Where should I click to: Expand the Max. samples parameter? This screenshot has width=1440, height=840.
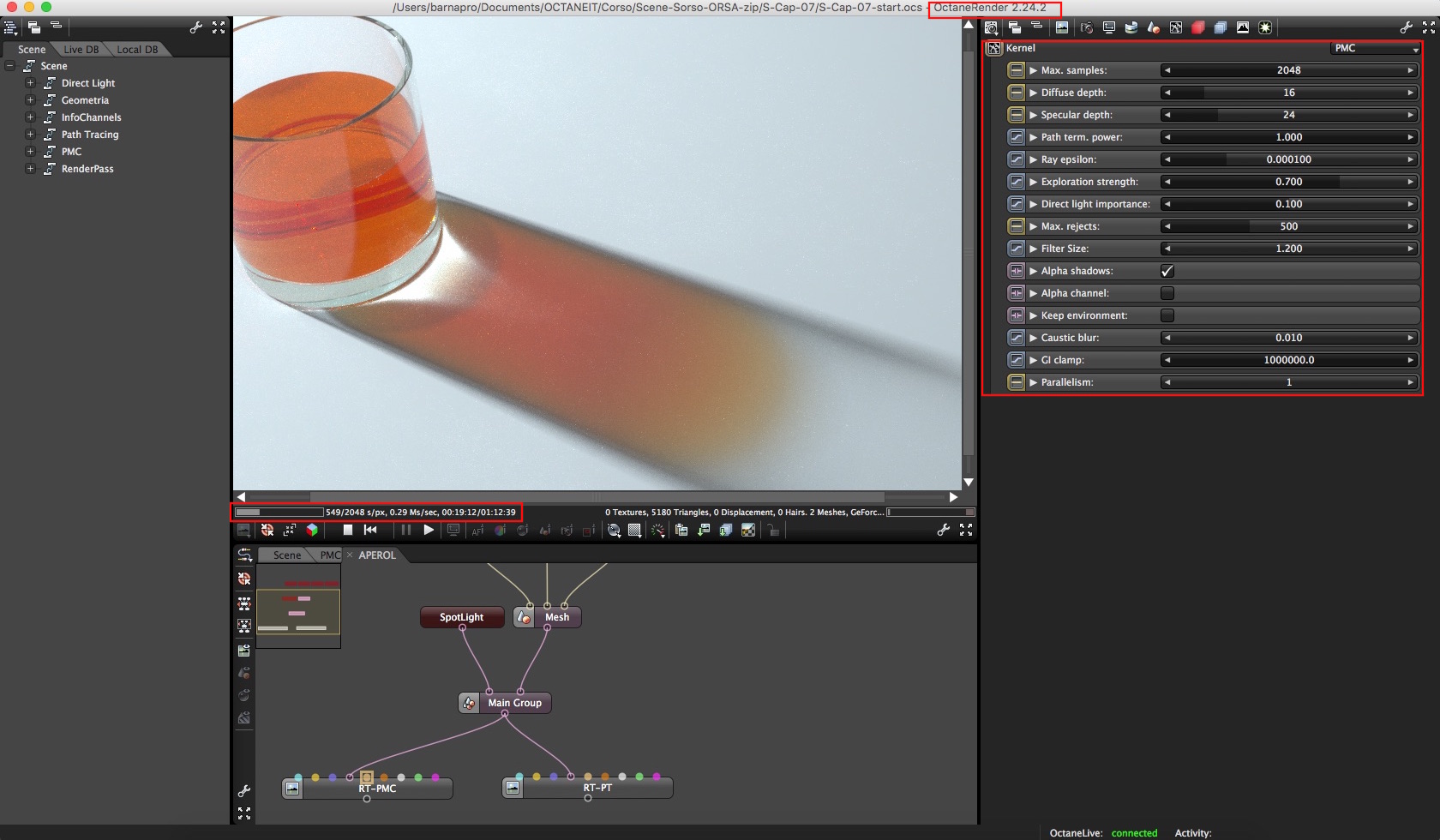coord(1034,70)
